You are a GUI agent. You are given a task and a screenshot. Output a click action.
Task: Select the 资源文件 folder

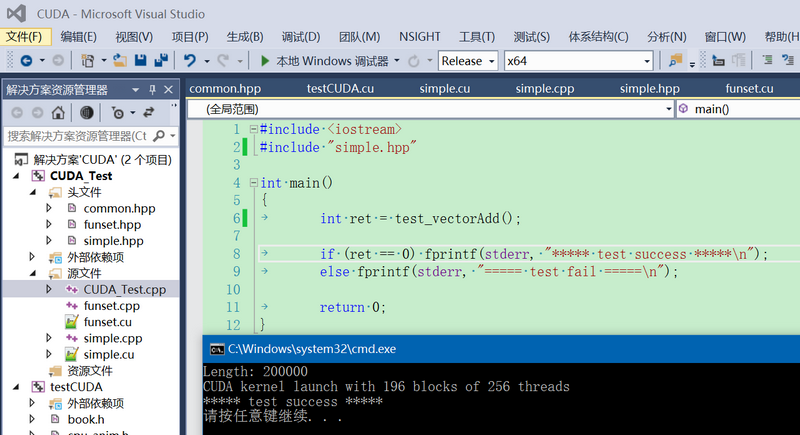coord(90,371)
